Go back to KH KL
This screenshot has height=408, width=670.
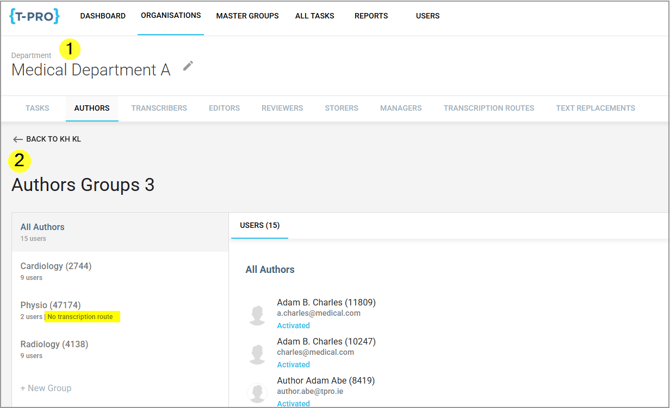(x=47, y=139)
